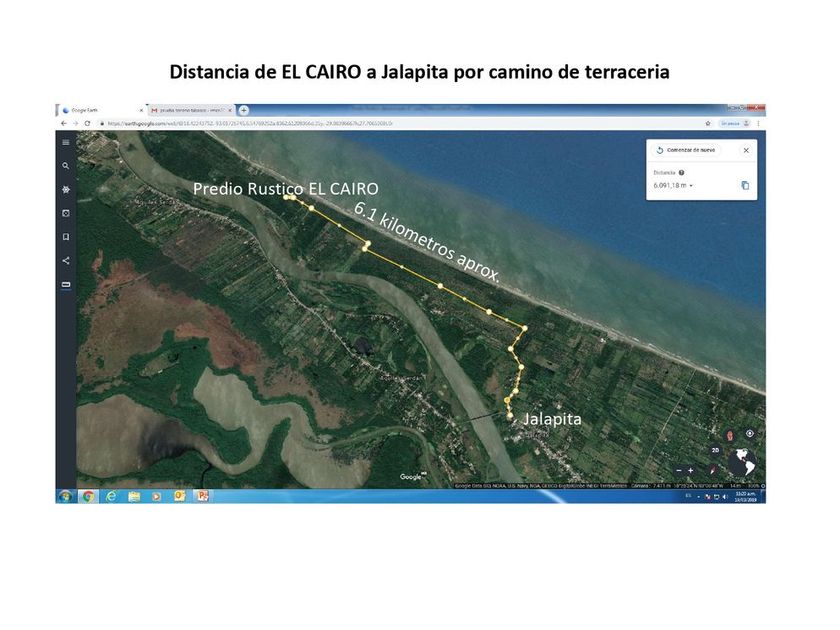Click the I'm Feeling Lucky dice icon
The width and height of the screenshot is (840, 630).
point(66,213)
